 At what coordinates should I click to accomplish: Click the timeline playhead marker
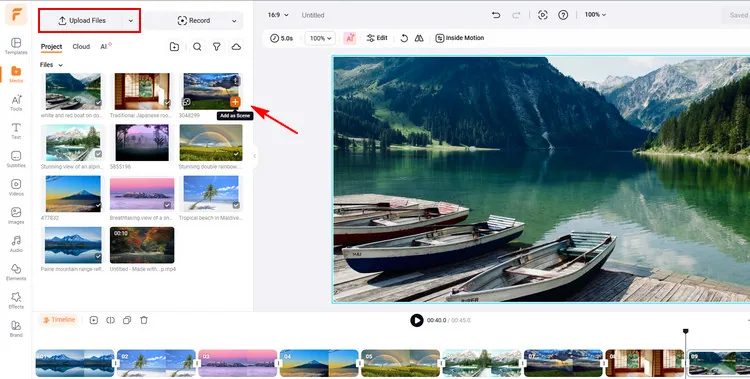685,331
